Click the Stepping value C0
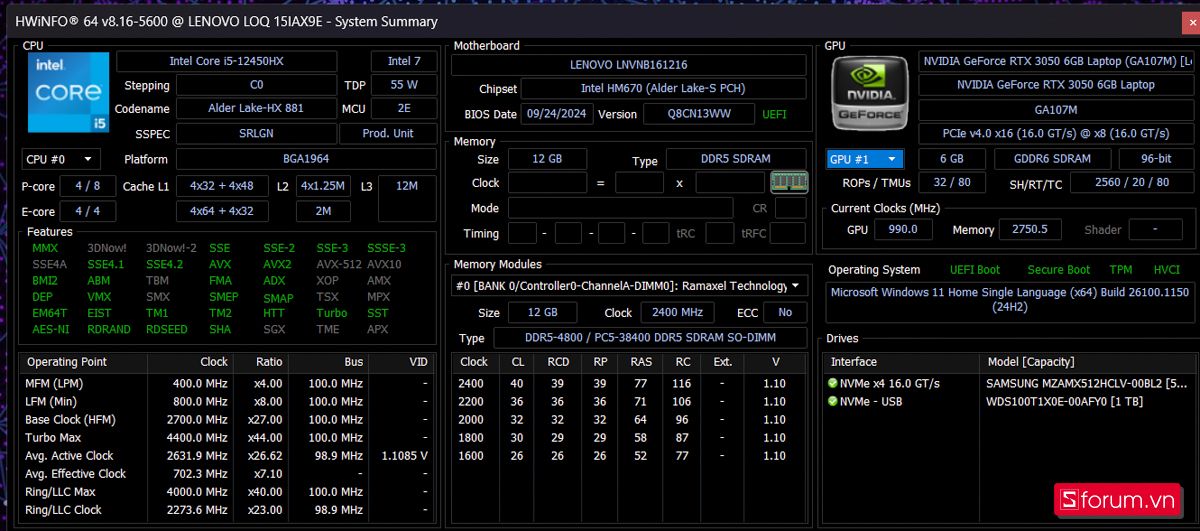This screenshot has height=531, width=1200. coord(257,85)
